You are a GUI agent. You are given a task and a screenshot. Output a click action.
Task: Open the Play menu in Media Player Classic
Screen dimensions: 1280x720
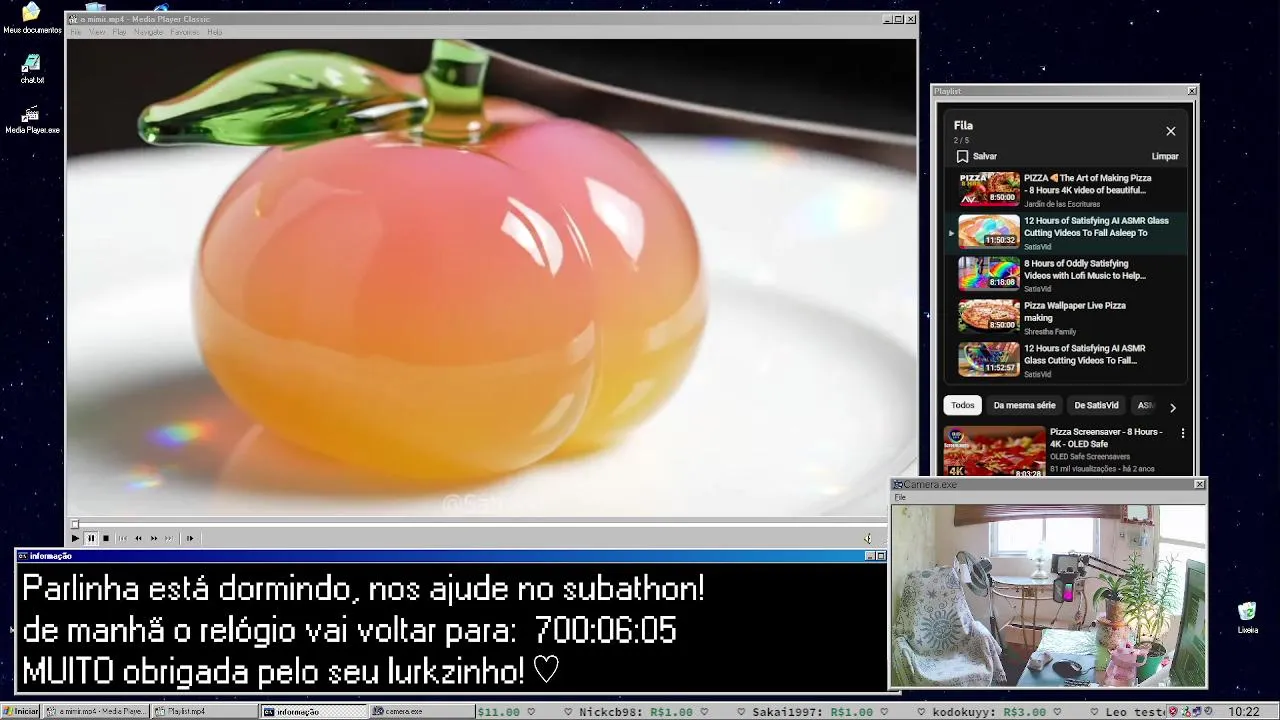[119, 32]
